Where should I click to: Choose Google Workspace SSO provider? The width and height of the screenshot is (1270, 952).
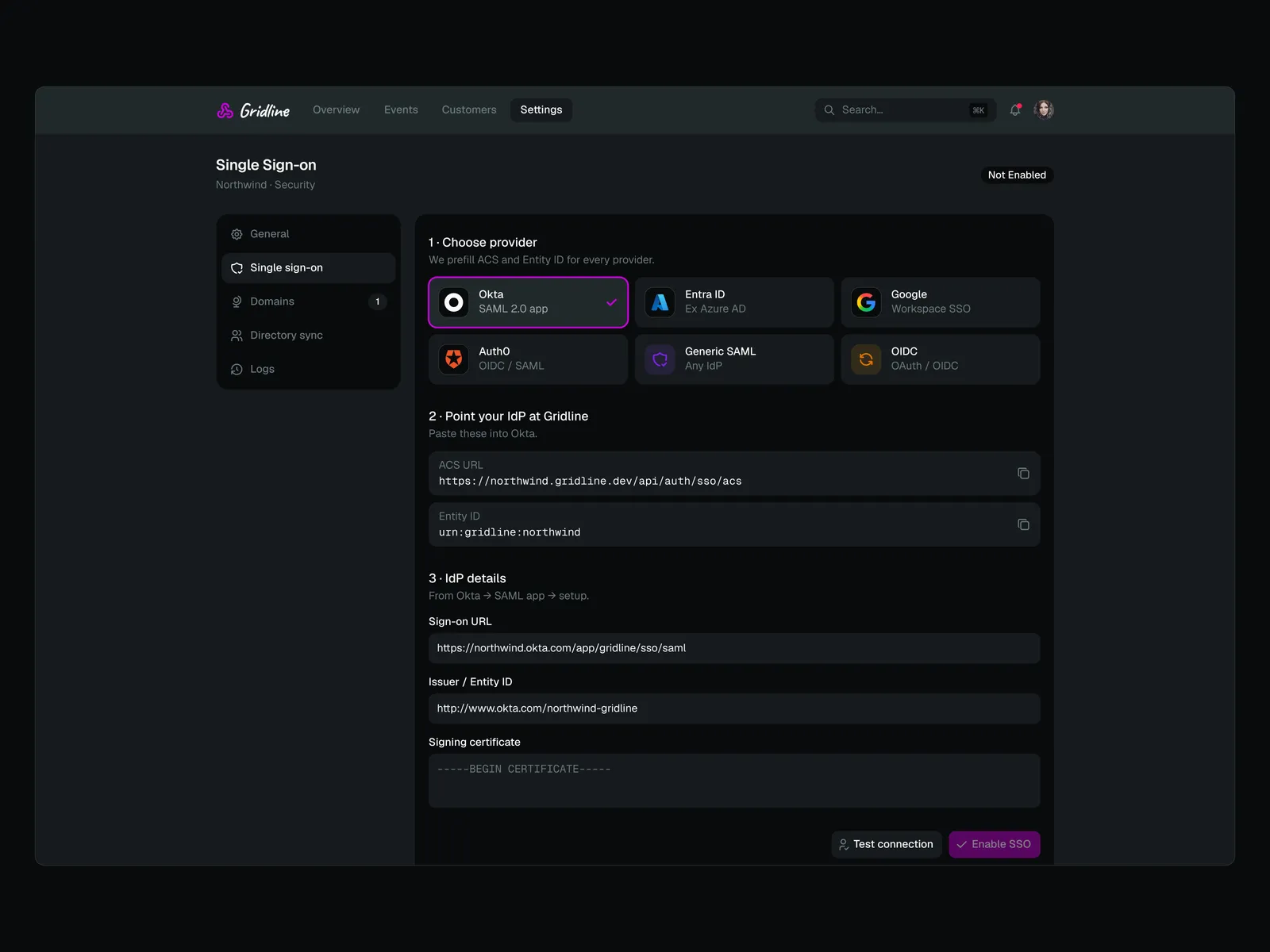click(941, 302)
